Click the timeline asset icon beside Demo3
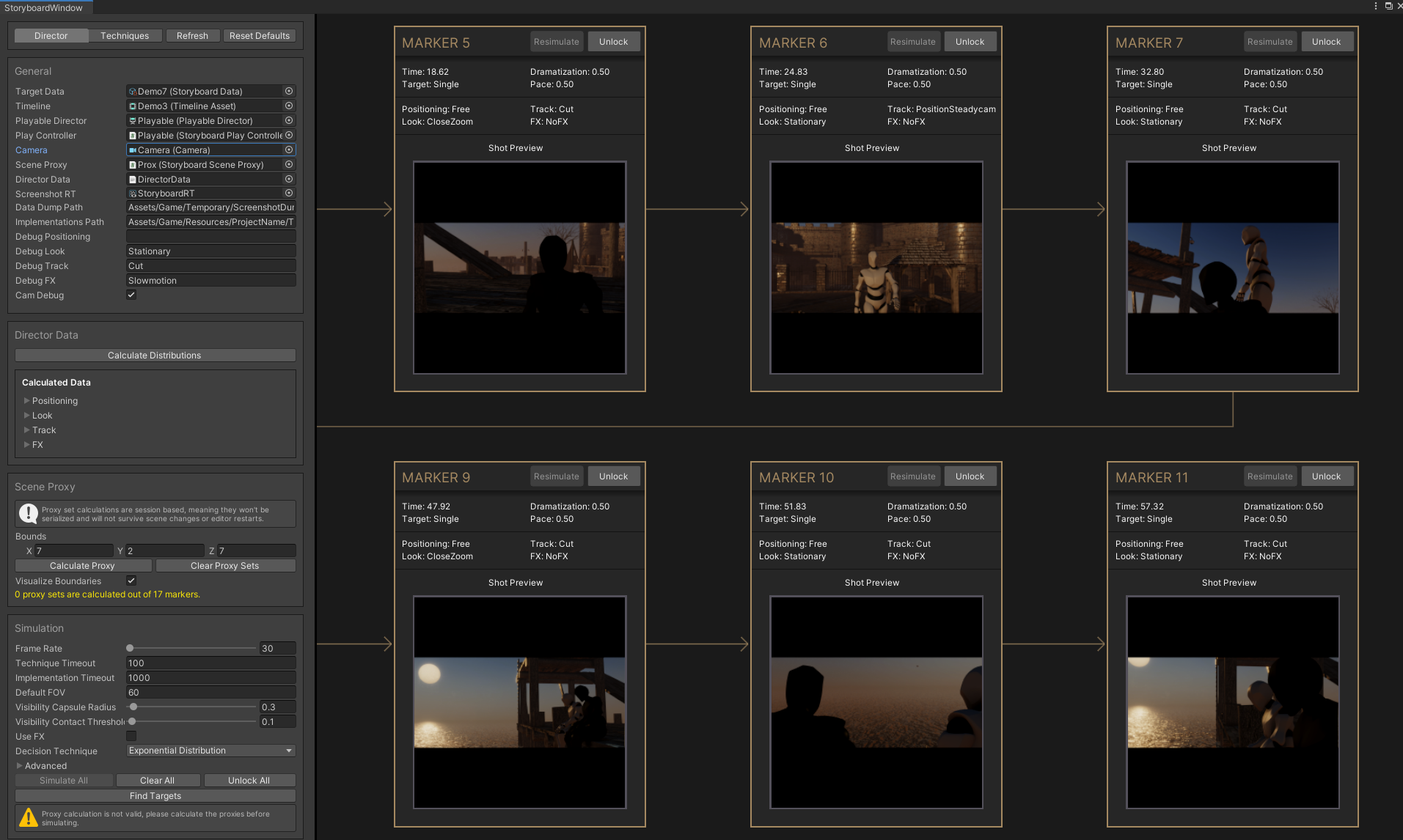Viewport: 1403px width, 840px height. click(x=133, y=106)
